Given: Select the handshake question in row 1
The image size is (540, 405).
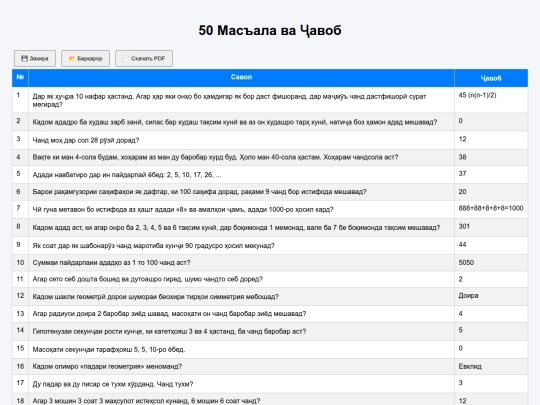Looking at the screenshot, I should 241,100.
